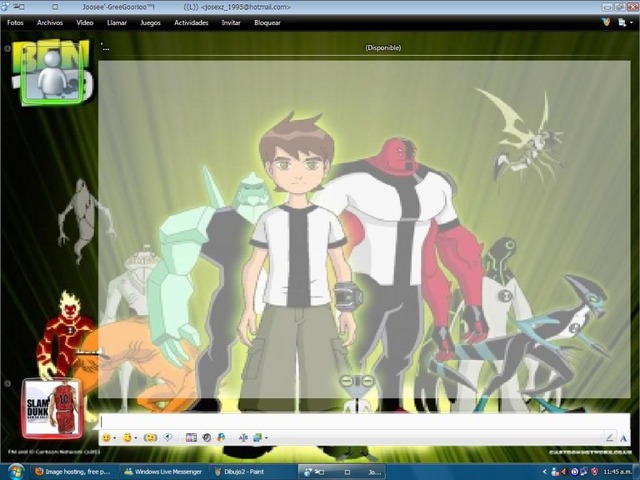The height and width of the screenshot is (480, 640).
Task: Click the Messenger buddy tray icon
Action: [x=554, y=472]
